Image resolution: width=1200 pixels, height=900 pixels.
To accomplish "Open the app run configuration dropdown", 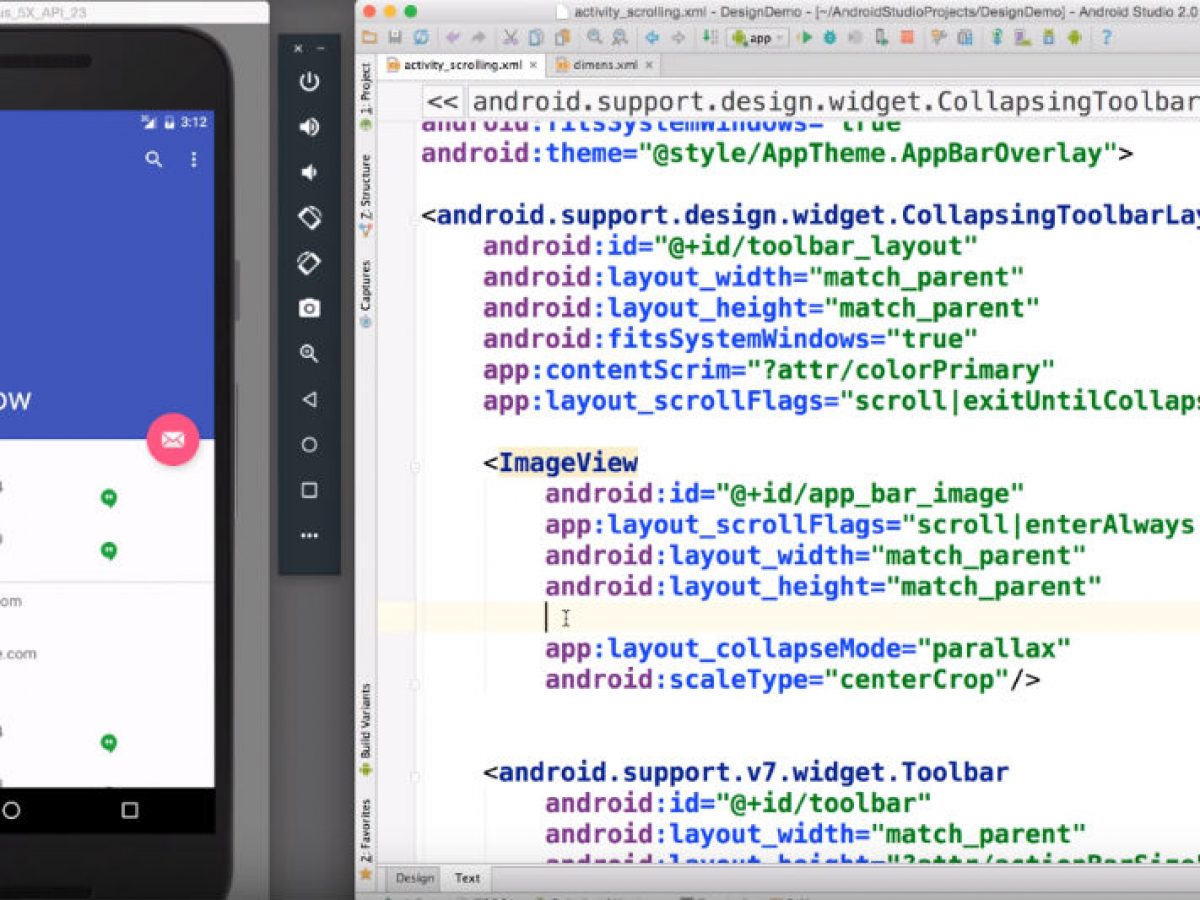I will (x=758, y=38).
